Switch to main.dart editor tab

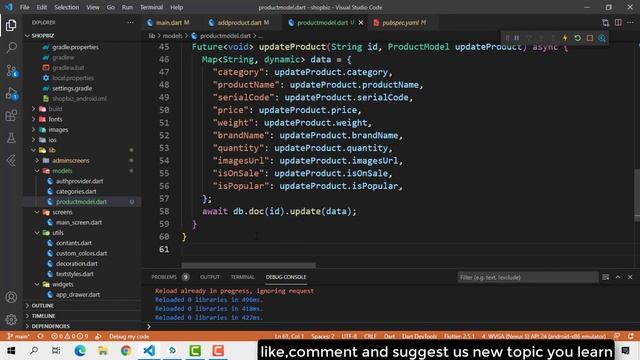[169, 22]
